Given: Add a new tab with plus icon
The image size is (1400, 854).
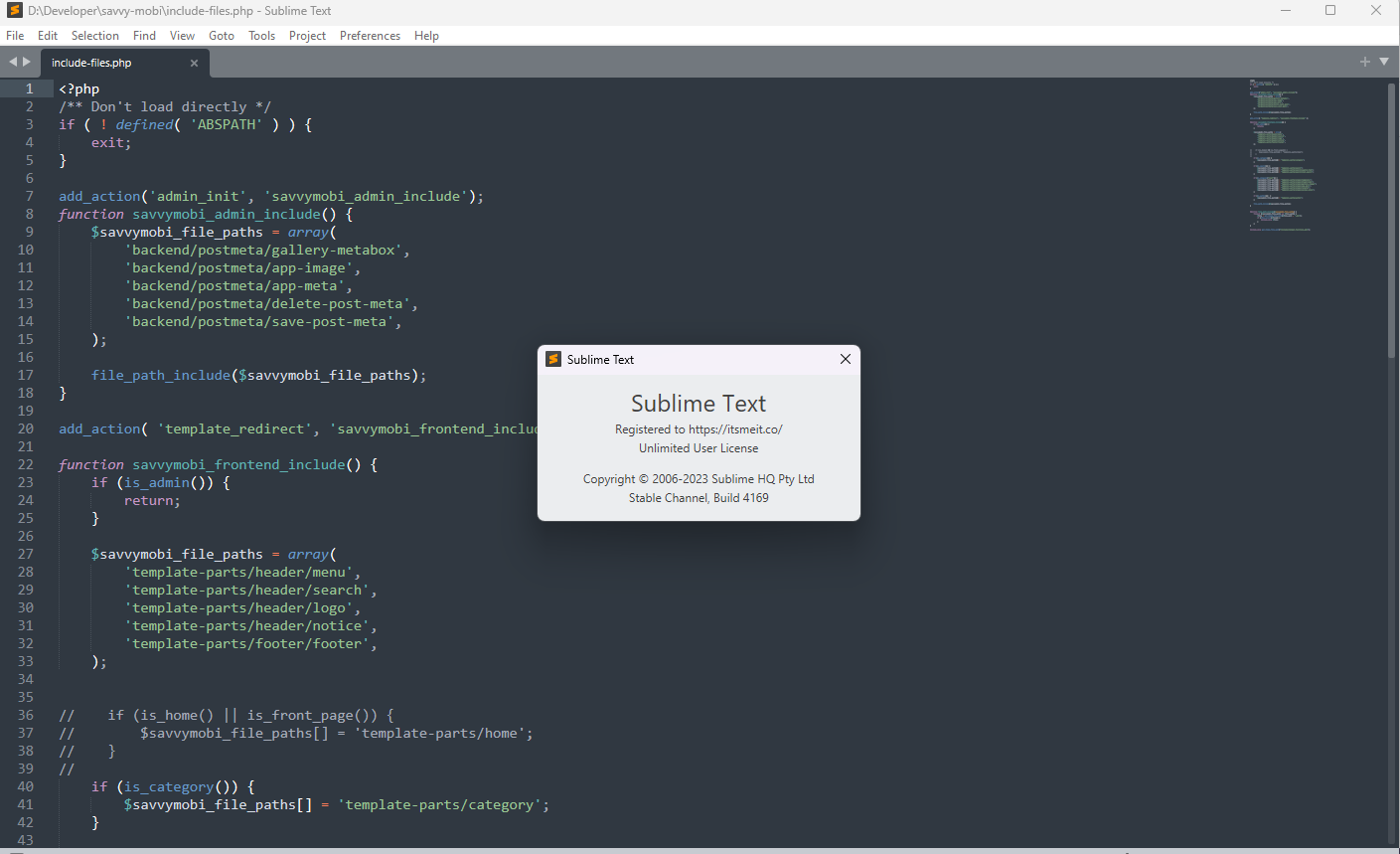Looking at the screenshot, I should point(1364,62).
